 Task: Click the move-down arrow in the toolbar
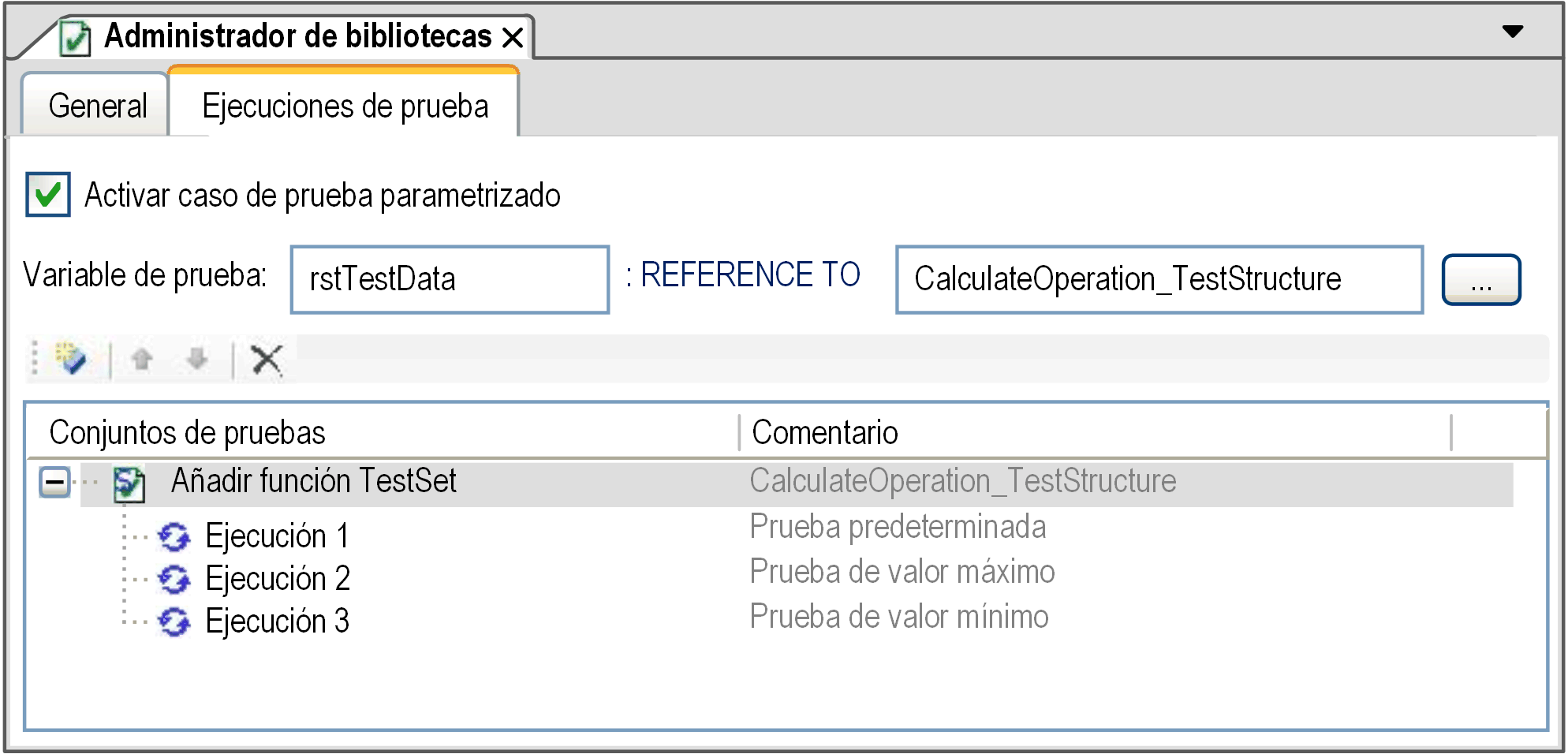click(x=196, y=359)
